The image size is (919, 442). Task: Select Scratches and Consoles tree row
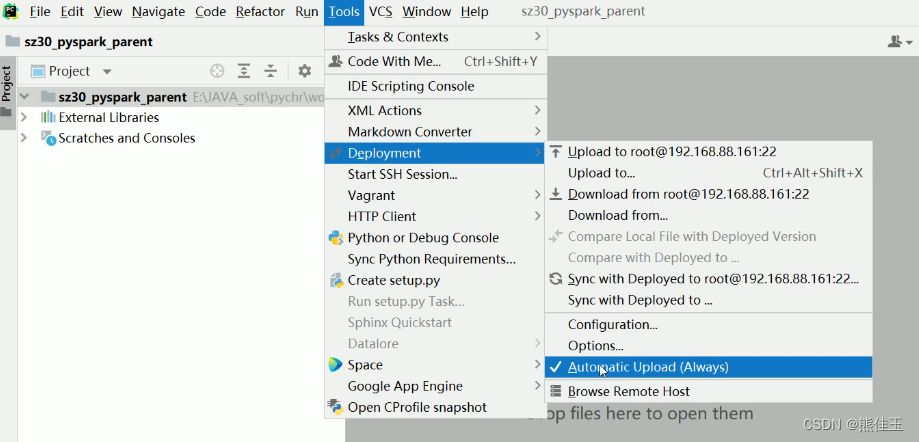[x=171, y=138]
